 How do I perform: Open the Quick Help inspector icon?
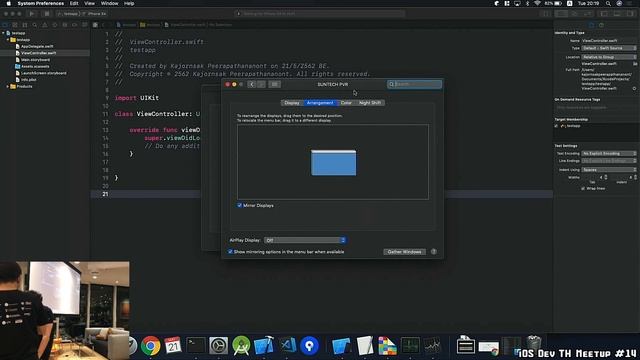point(601,25)
